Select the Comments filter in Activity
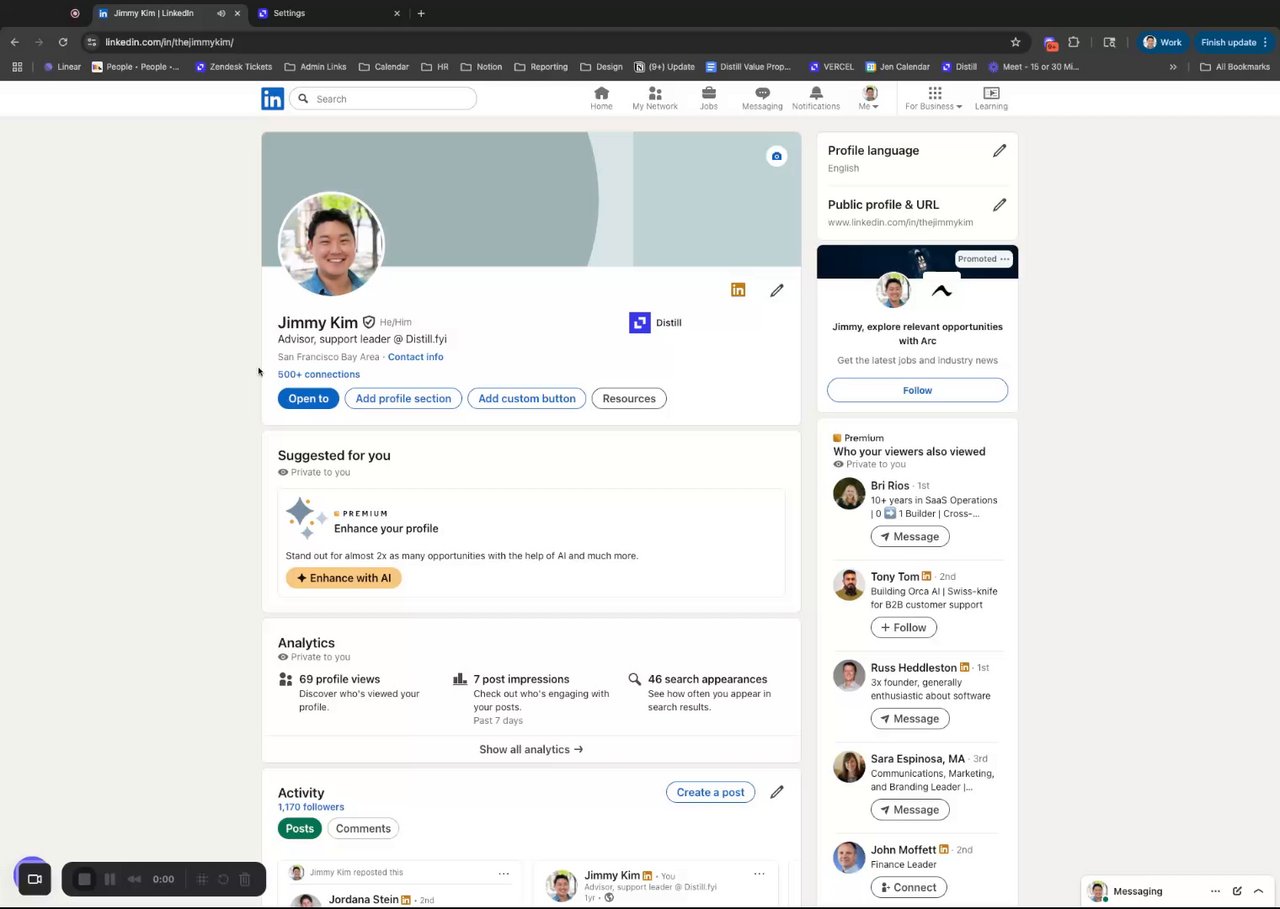 pyautogui.click(x=363, y=828)
